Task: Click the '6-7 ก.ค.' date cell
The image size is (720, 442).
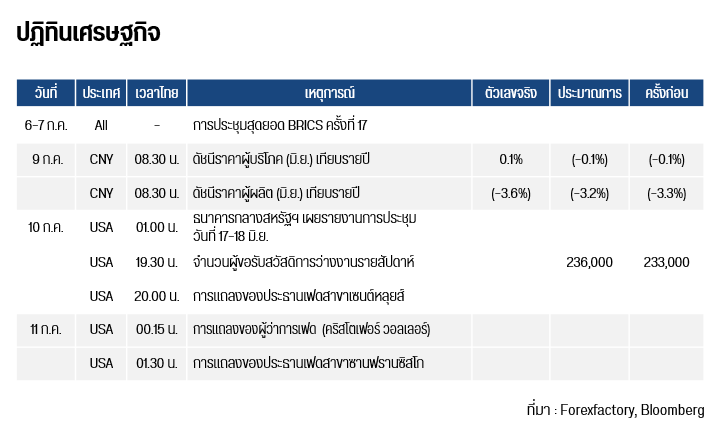Action: point(46,126)
